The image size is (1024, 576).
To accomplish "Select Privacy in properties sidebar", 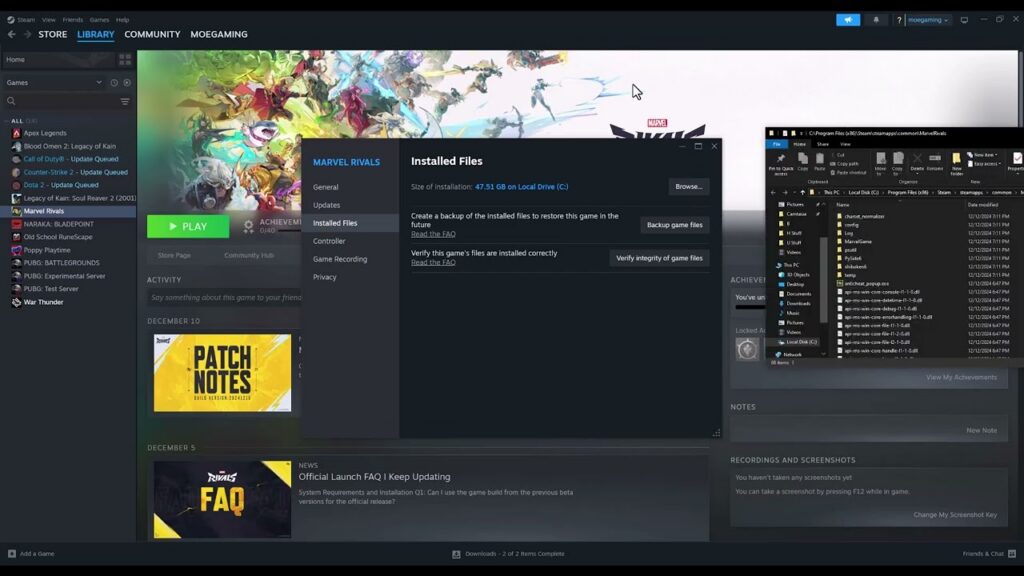I will [325, 277].
